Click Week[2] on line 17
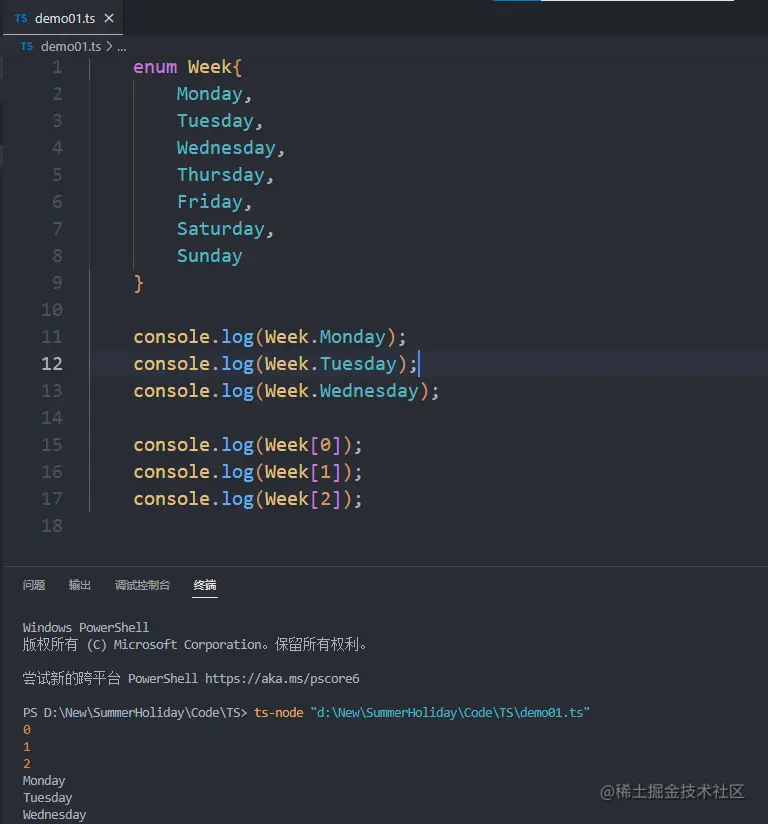This screenshot has height=824, width=768. [x=303, y=499]
